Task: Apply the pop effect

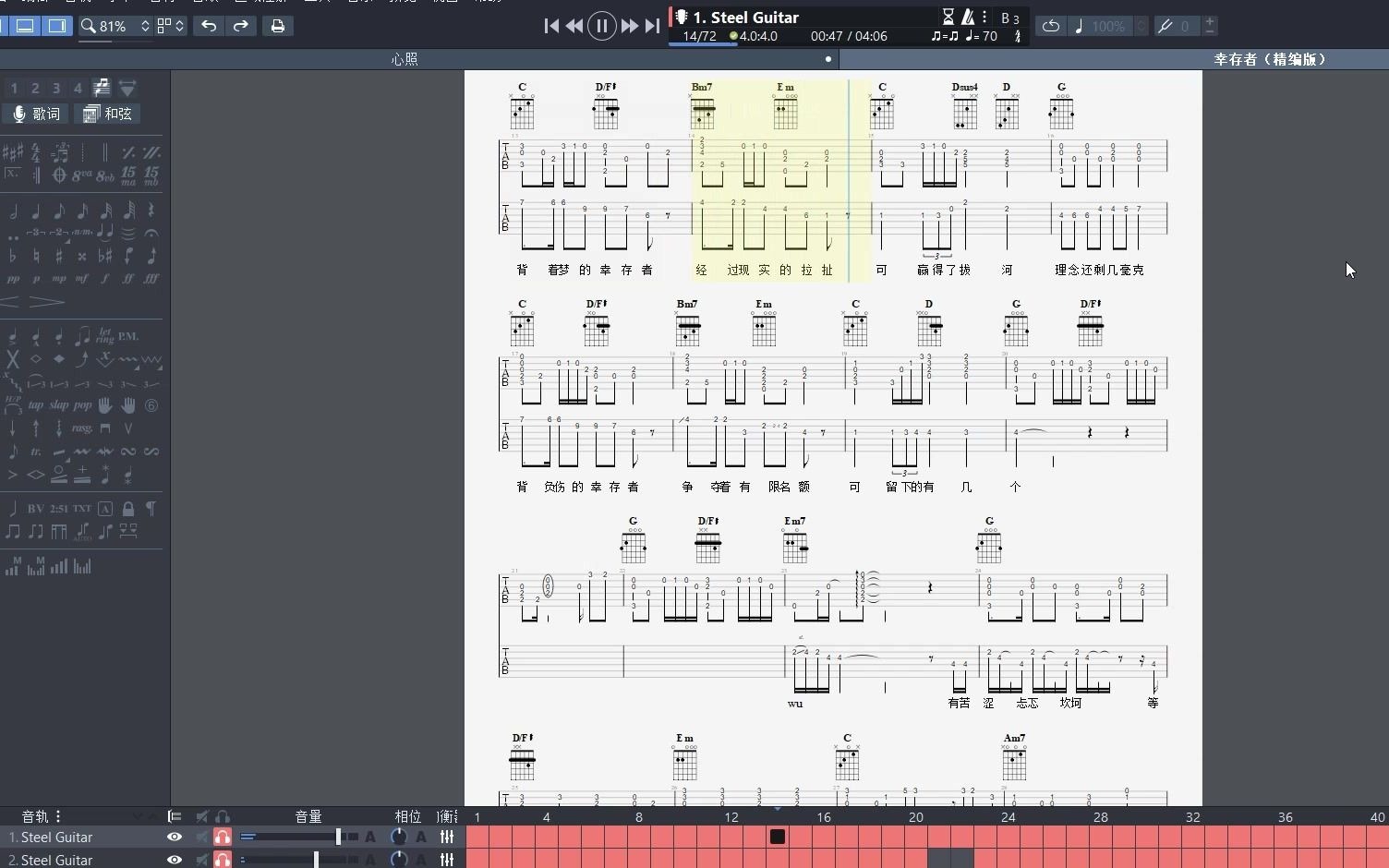Action: tap(82, 405)
